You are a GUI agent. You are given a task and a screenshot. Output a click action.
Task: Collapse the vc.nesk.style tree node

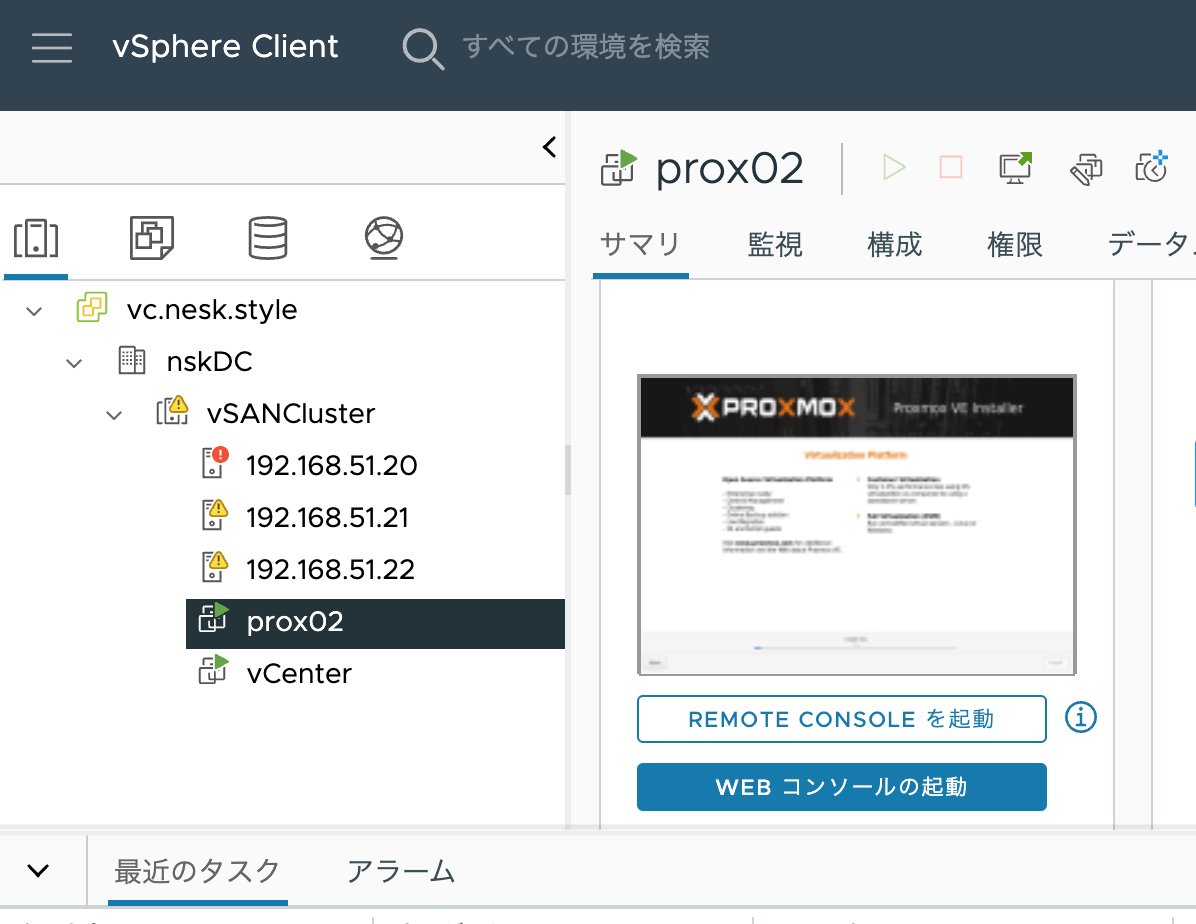click(x=34, y=311)
